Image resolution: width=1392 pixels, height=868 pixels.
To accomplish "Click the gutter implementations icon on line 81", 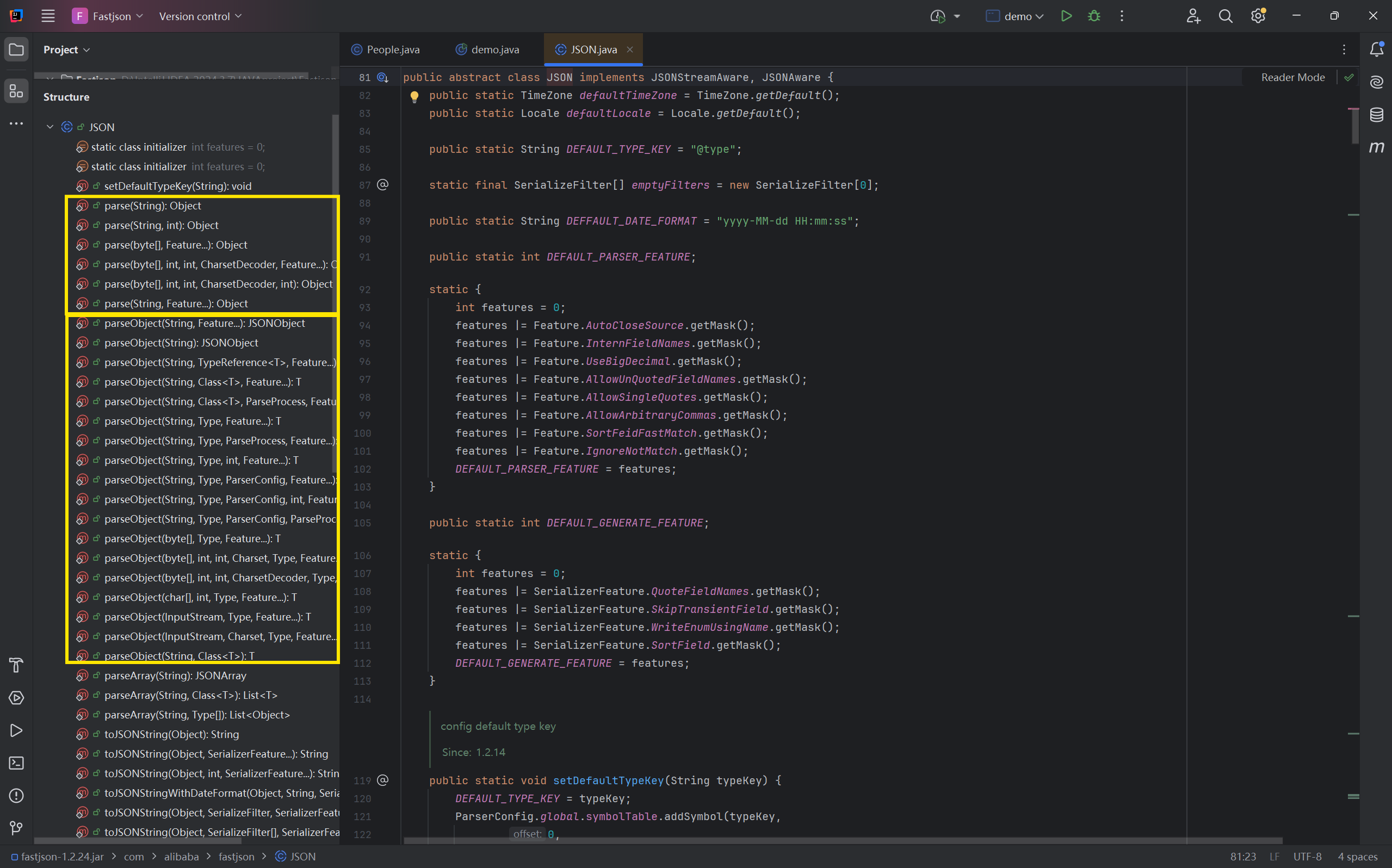I will pyautogui.click(x=383, y=77).
